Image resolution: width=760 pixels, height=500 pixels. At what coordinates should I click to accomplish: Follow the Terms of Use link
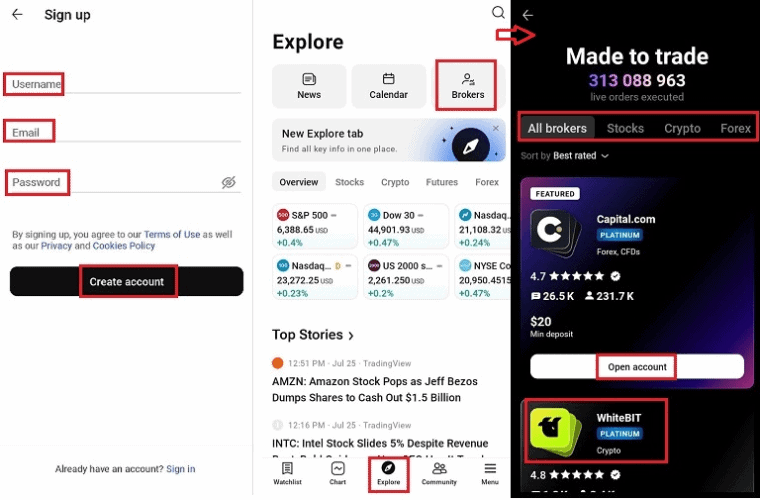click(x=171, y=234)
